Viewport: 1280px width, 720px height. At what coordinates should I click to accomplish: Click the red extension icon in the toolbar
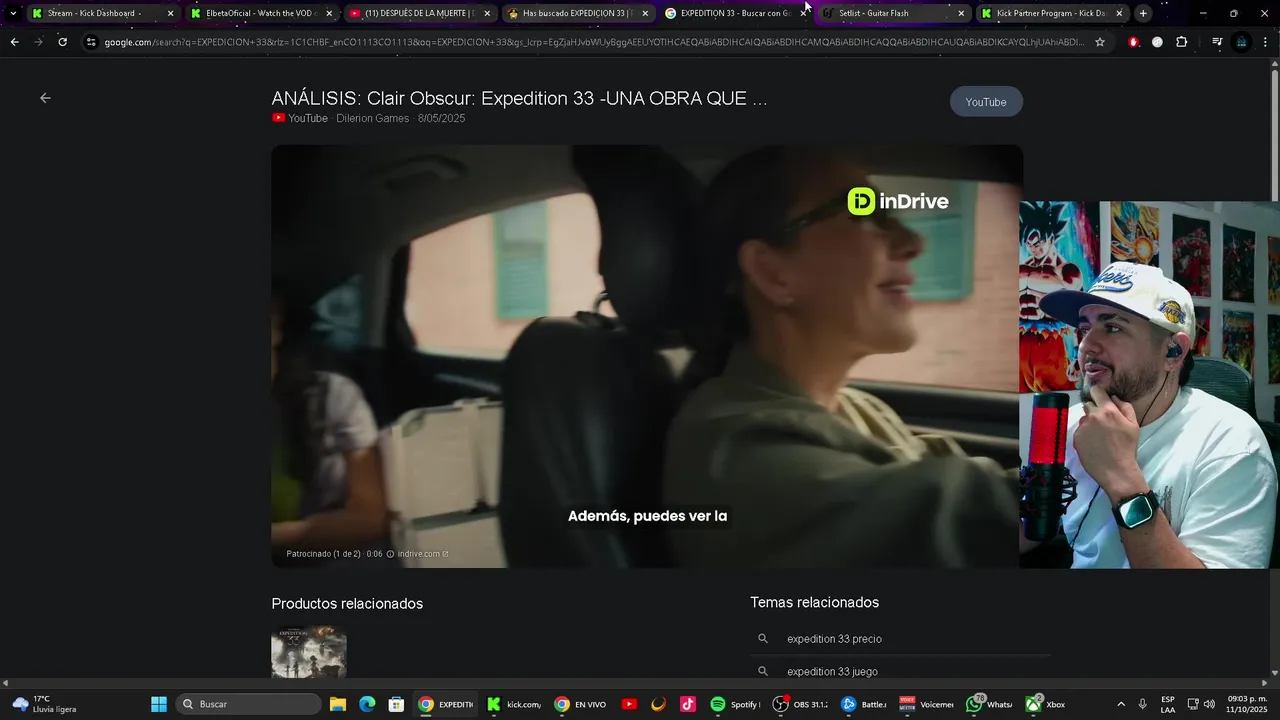[1133, 42]
